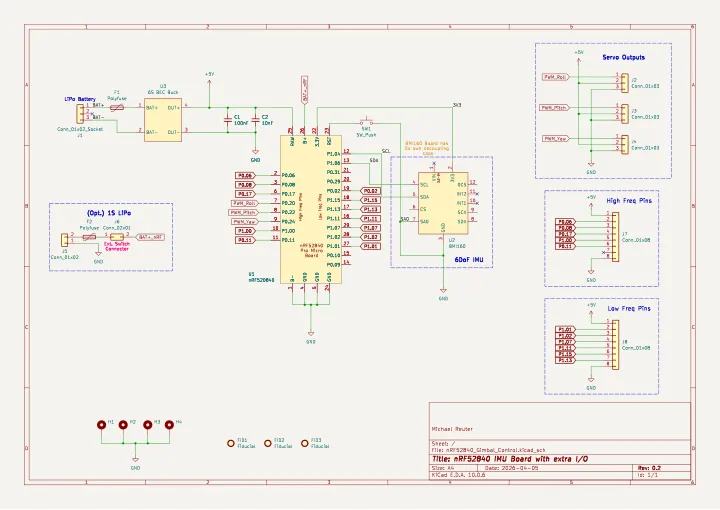Click capacitor C1 100nF symbol
This screenshot has height=510, width=720.
coord(228,120)
